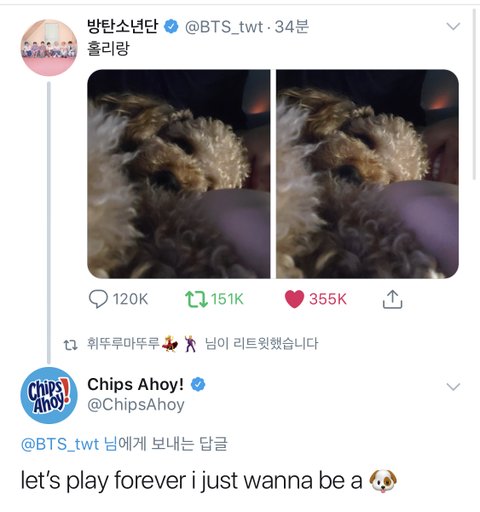
Task: Click the retweeter name 휘뚜루마뚜루
Action: coord(123,343)
